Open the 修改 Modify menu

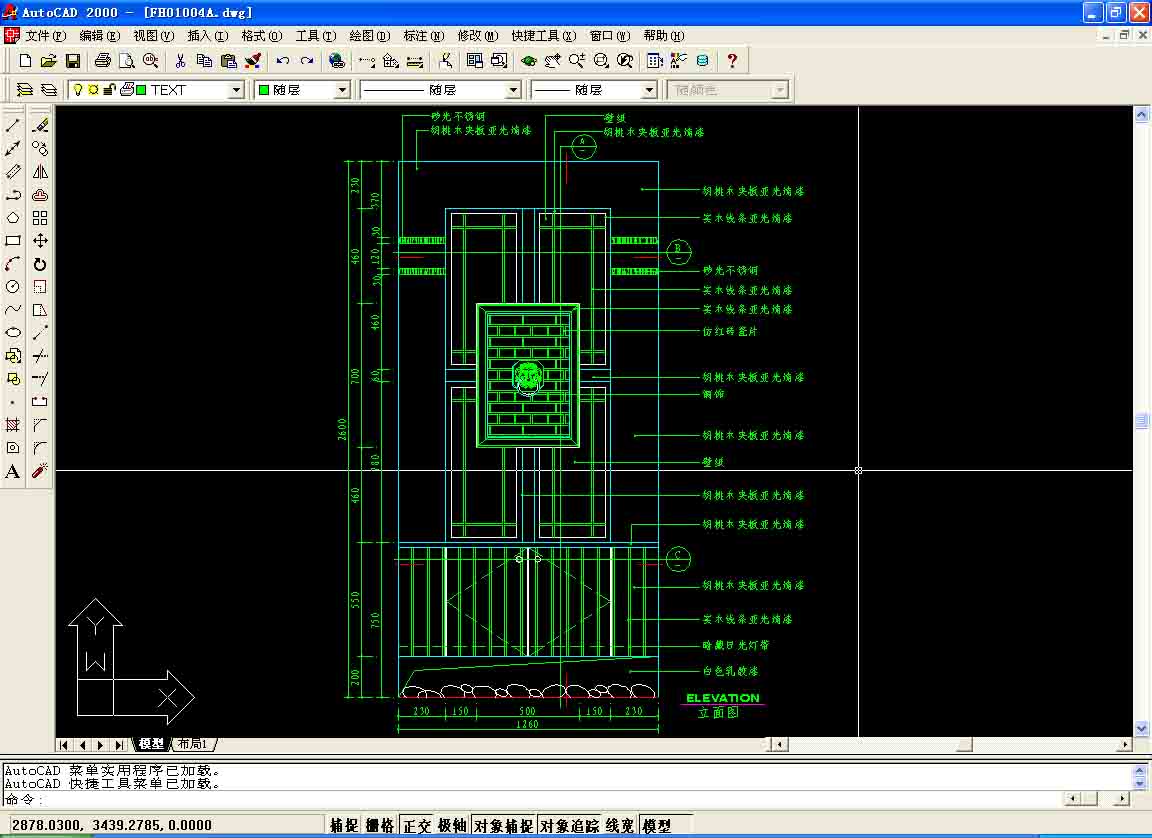478,35
